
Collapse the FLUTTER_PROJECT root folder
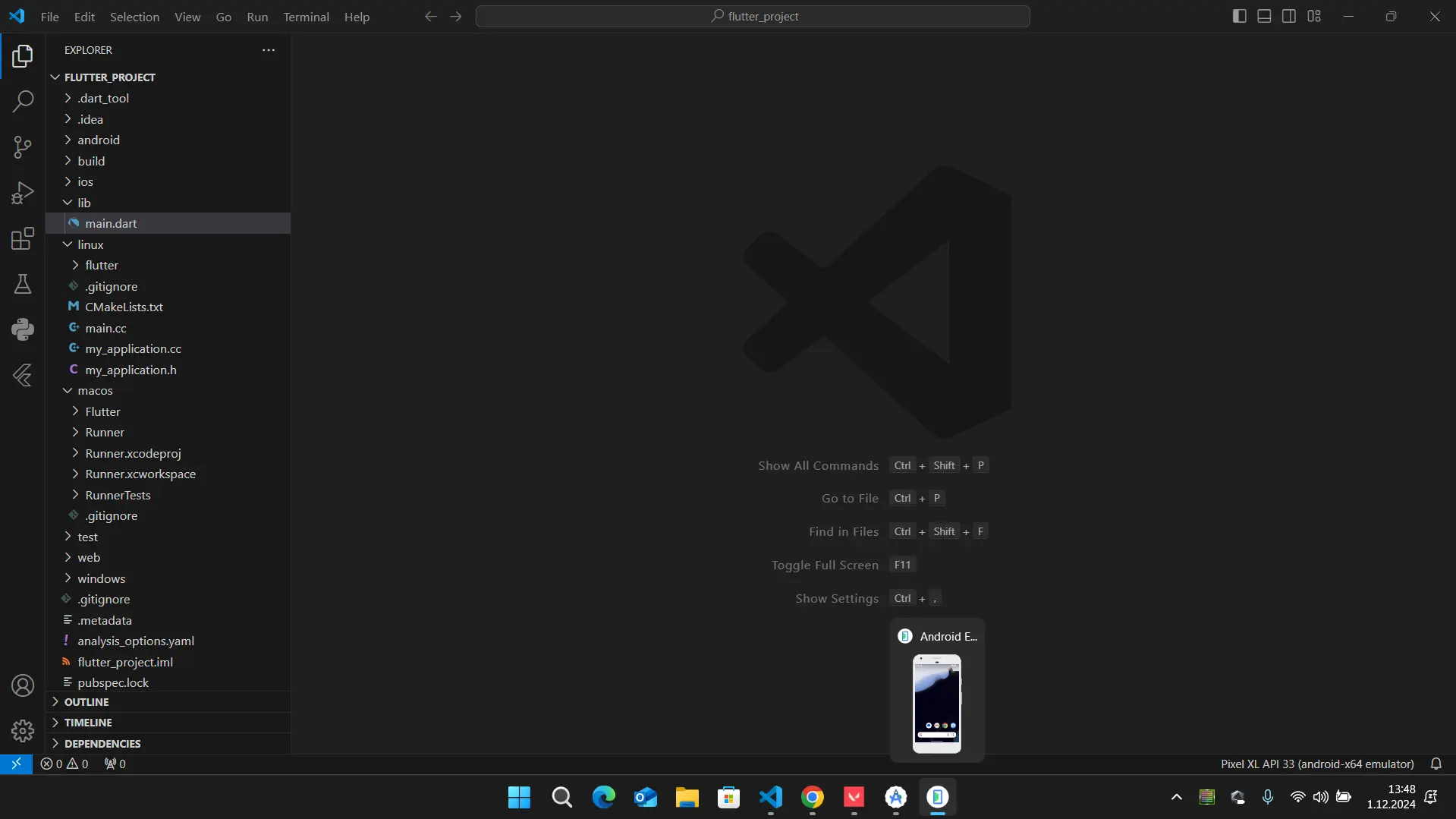pyautogui.click(x=168, y=77)
